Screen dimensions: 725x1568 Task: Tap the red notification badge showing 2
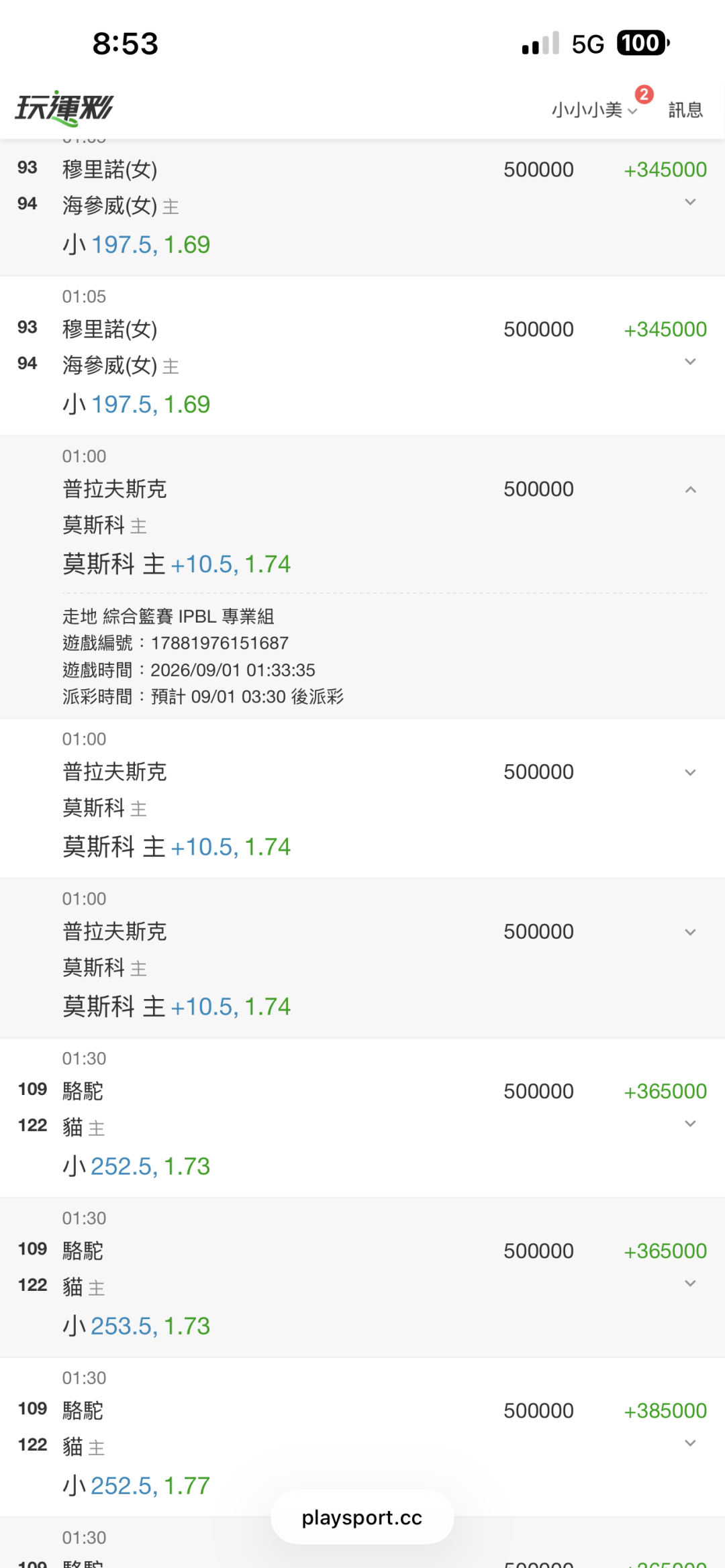[644, 95]
